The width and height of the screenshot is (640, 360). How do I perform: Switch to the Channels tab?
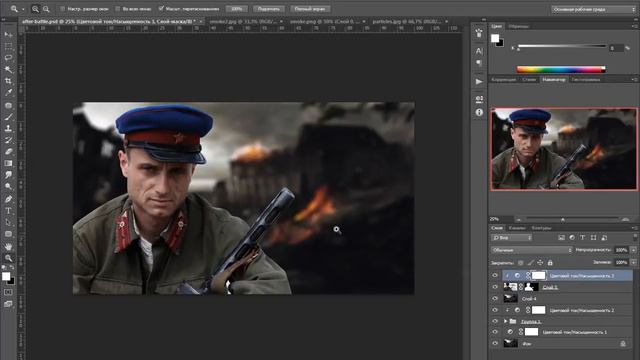point(517,228)
